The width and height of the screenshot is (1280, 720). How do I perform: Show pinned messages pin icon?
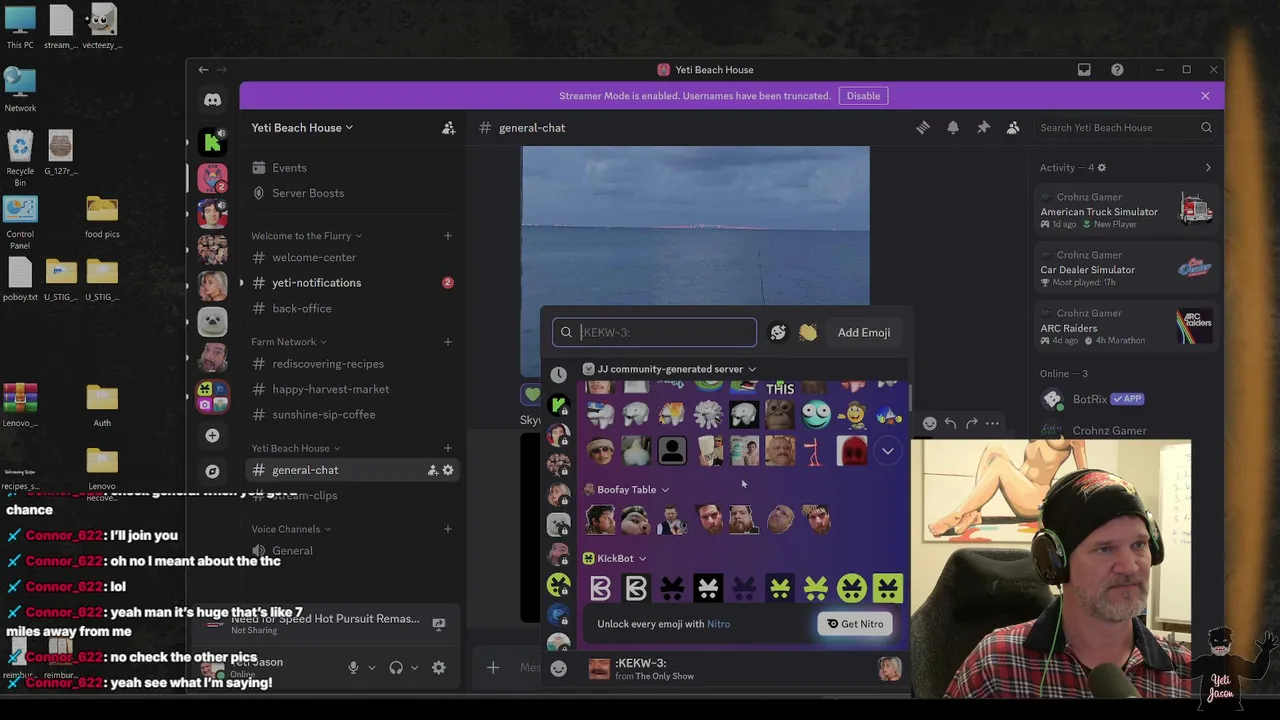click(983, 128)
